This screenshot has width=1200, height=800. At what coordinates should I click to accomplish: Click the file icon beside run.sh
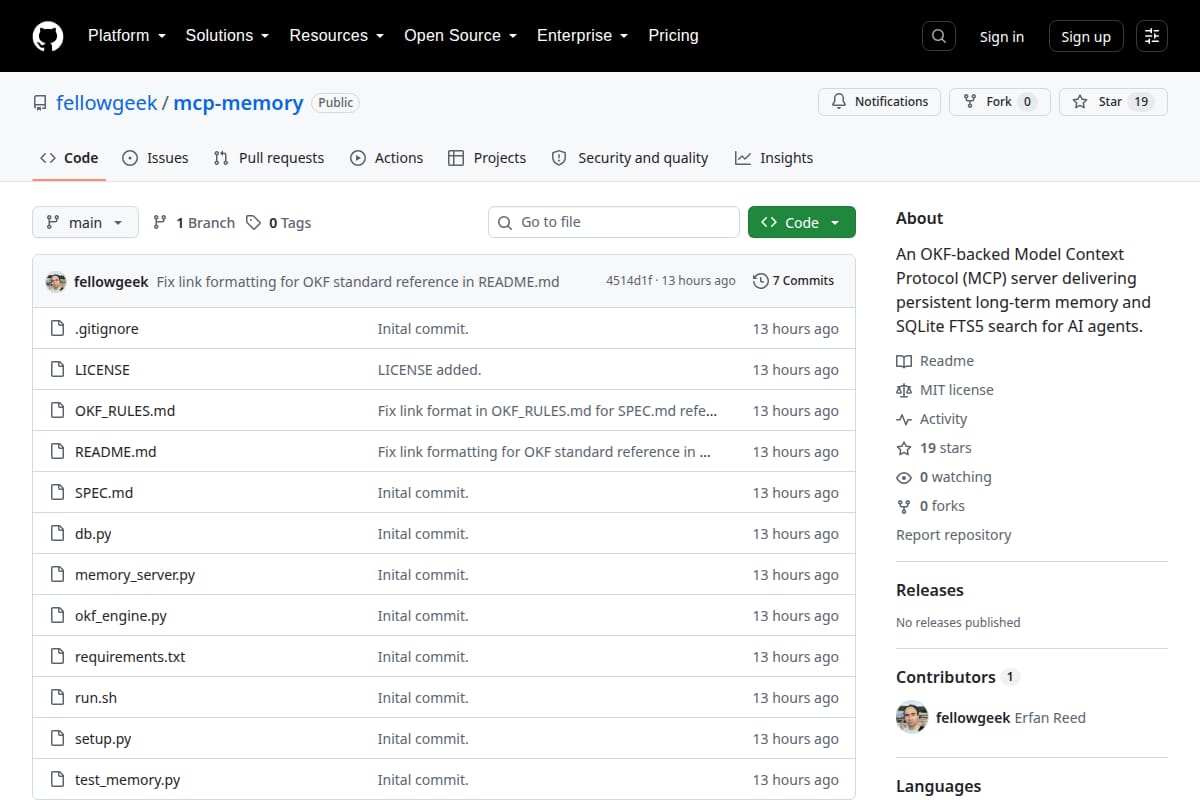tap(57, 698)
